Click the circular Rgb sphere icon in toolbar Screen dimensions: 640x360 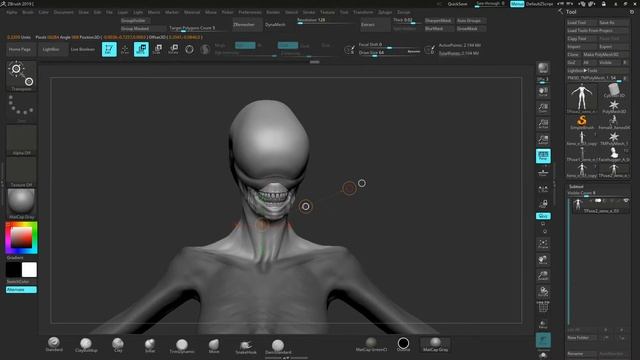[x=189, y=49]
